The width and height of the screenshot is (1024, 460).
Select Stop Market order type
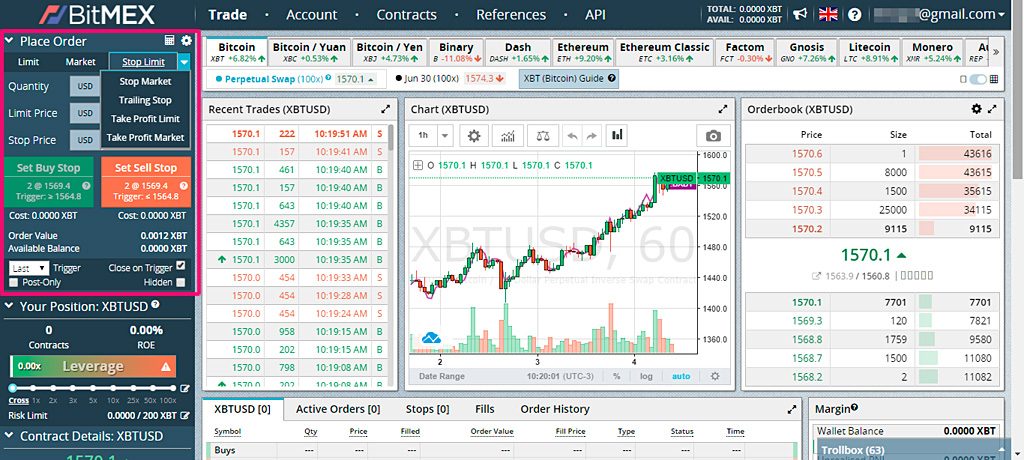point(145,82)
